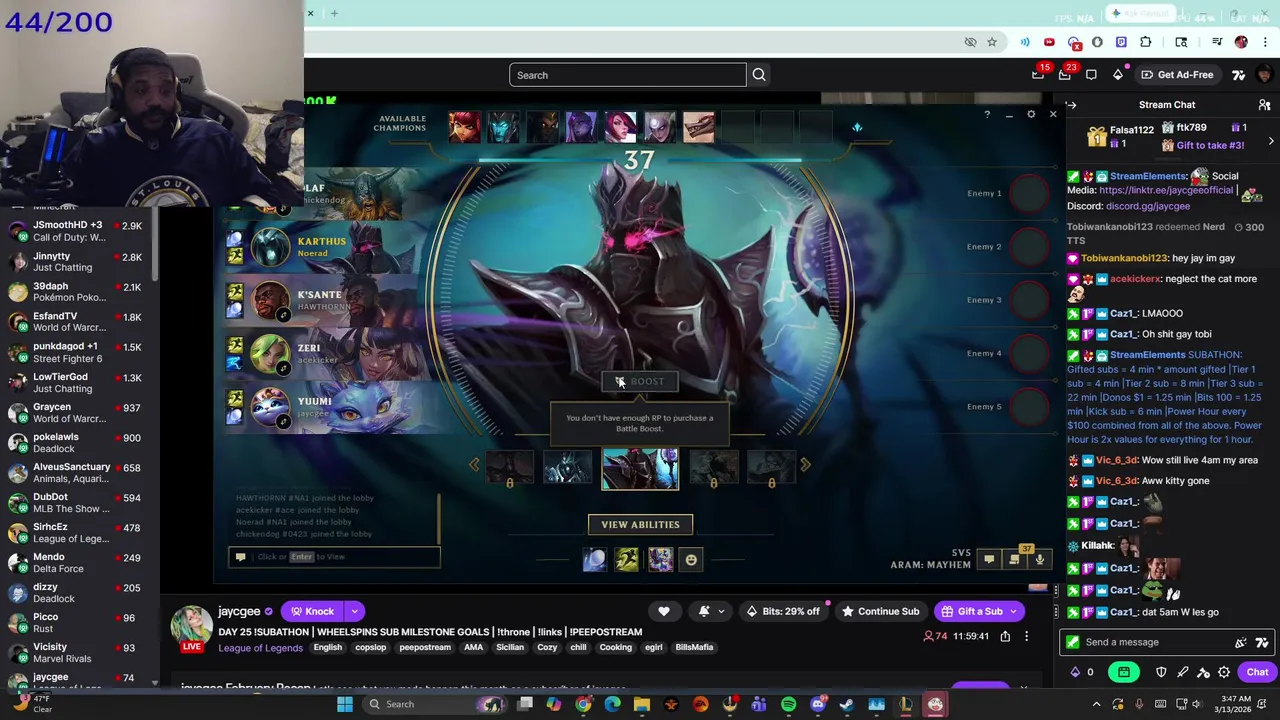Click the Bits 29% off button
This screenshot has width=1280, height=720.
point(783,611)
